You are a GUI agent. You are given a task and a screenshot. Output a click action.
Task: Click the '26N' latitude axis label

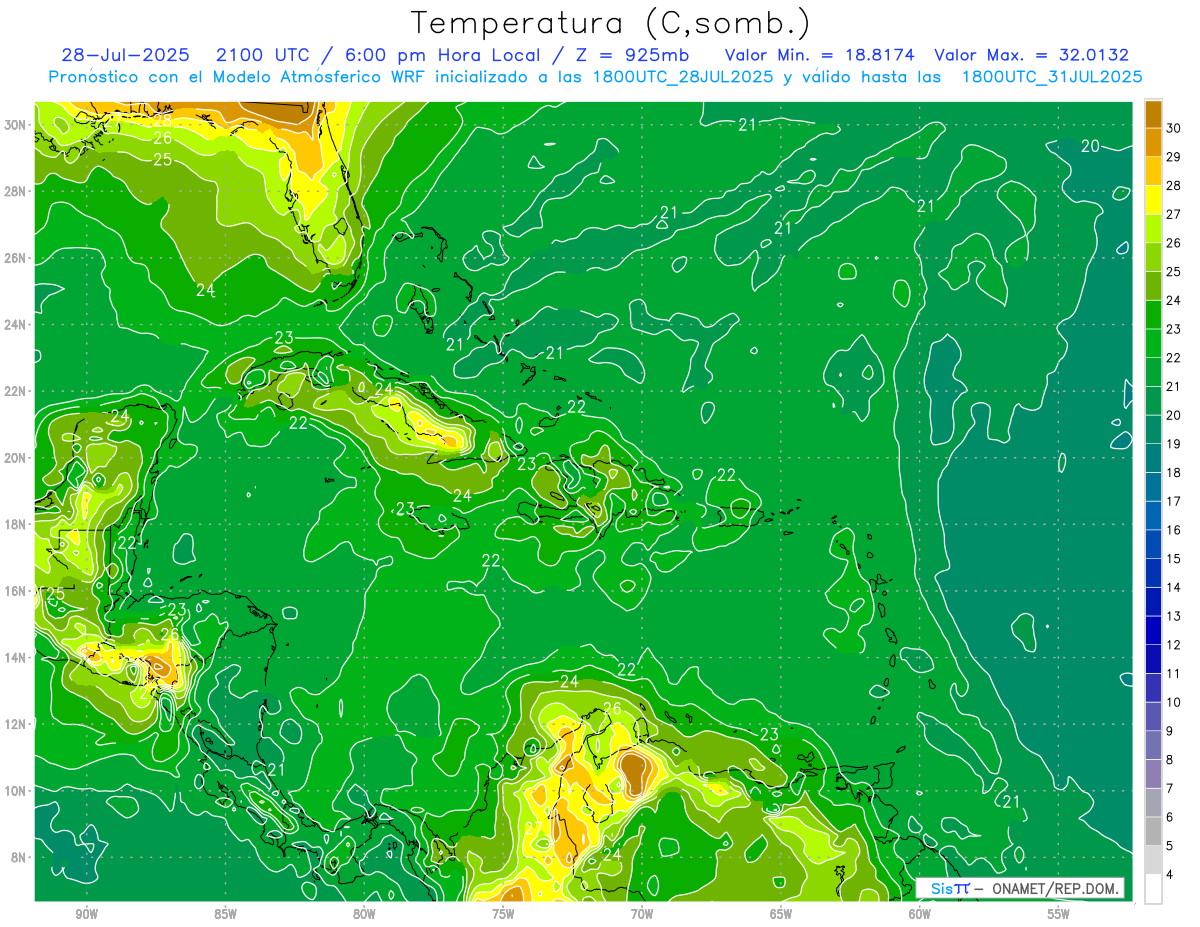click(16, 258)
